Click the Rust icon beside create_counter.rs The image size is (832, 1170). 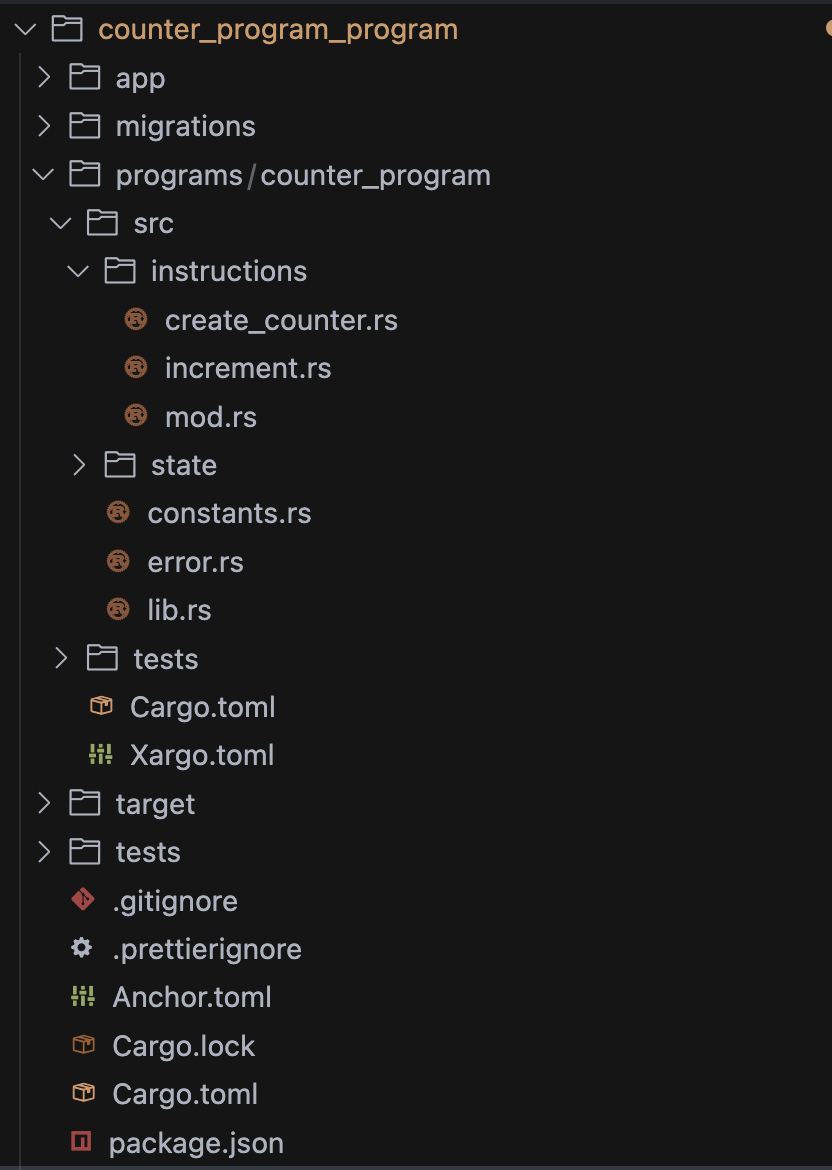(136, 320)
